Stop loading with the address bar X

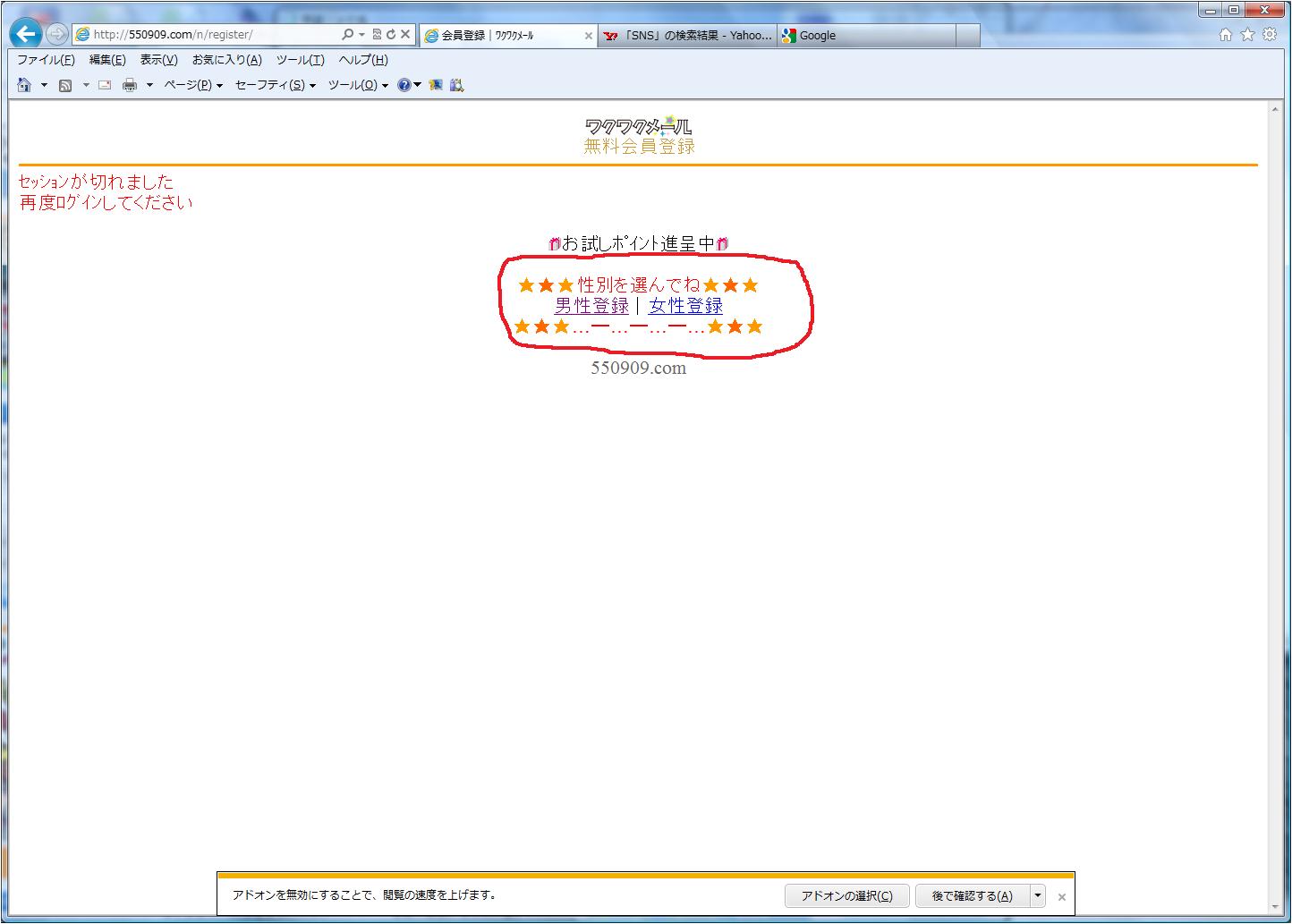(404, 34)
